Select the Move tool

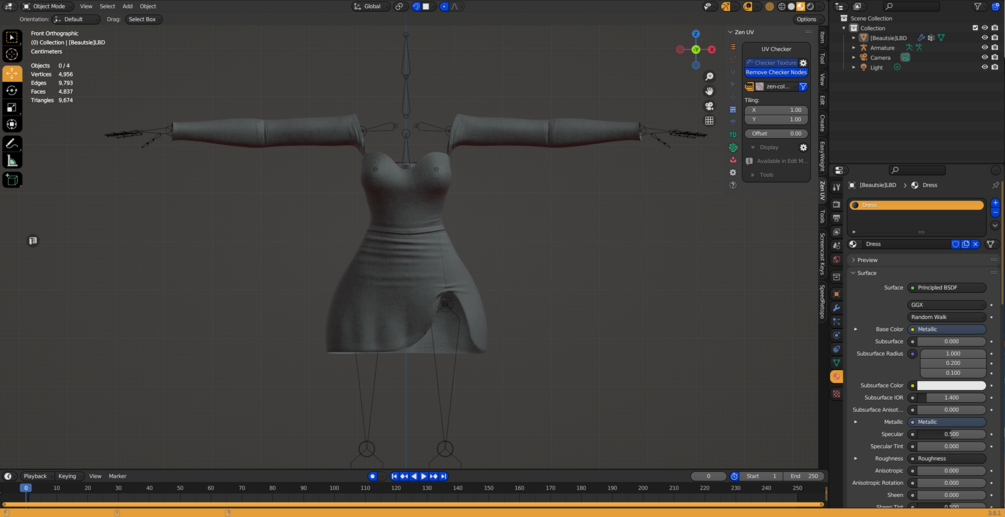click(12, 74)
